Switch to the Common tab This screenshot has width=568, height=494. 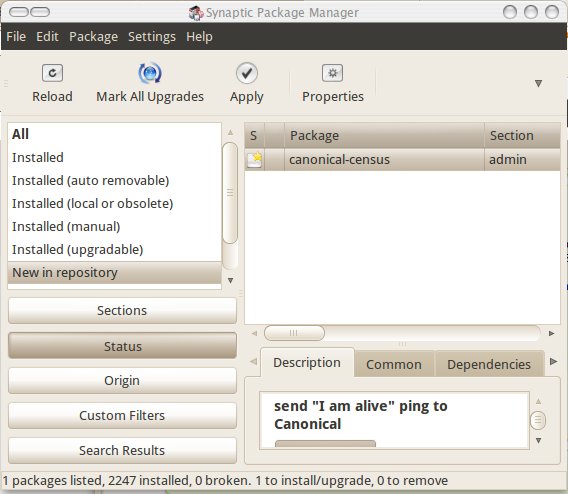(394, 364)
